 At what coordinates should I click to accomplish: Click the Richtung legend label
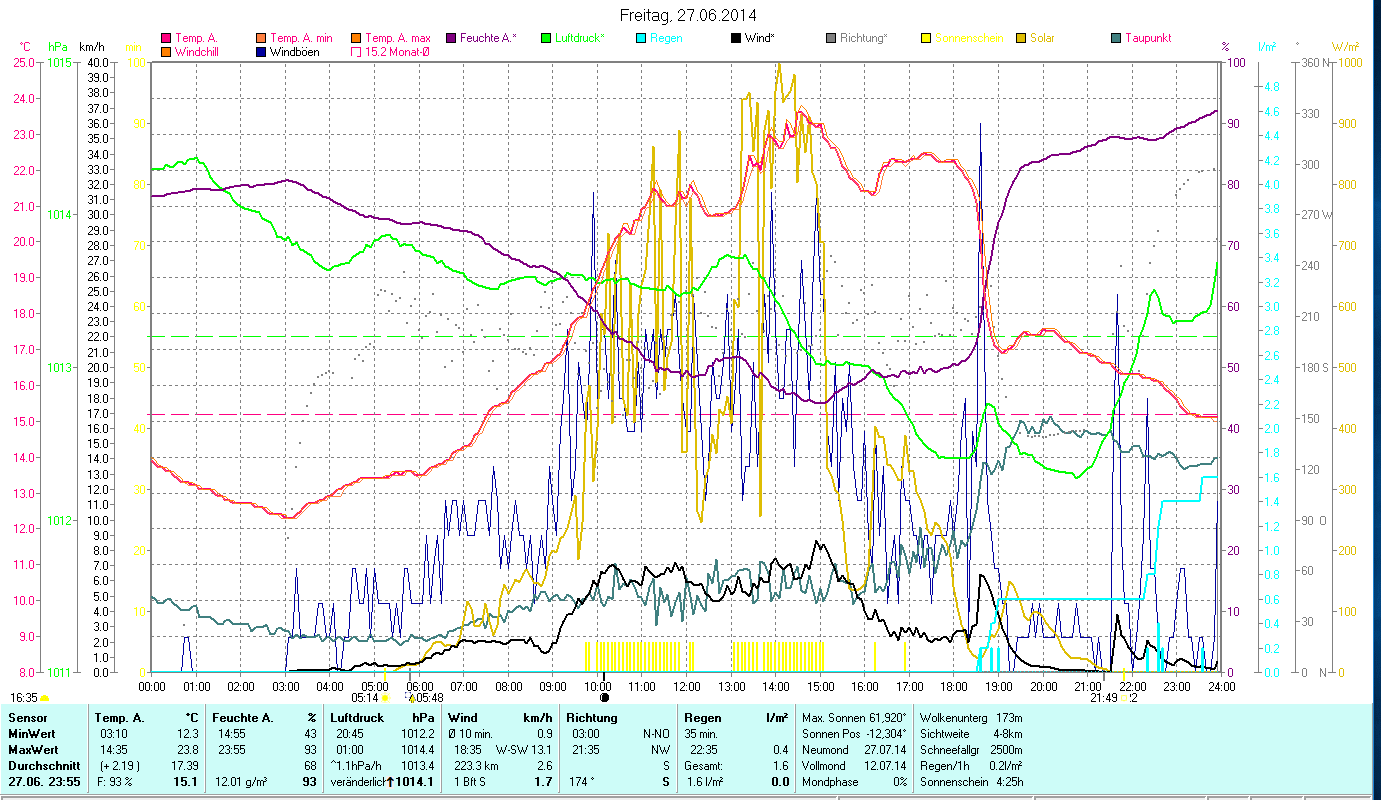point(863,38)
